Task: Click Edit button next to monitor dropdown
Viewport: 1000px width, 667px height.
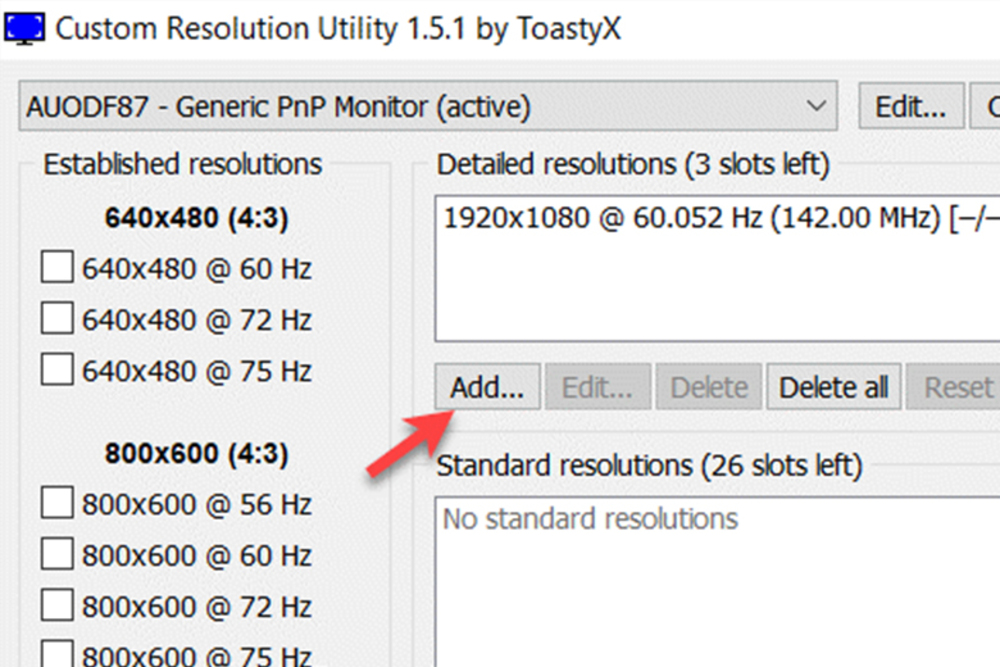Action: (x=910, y=106)
